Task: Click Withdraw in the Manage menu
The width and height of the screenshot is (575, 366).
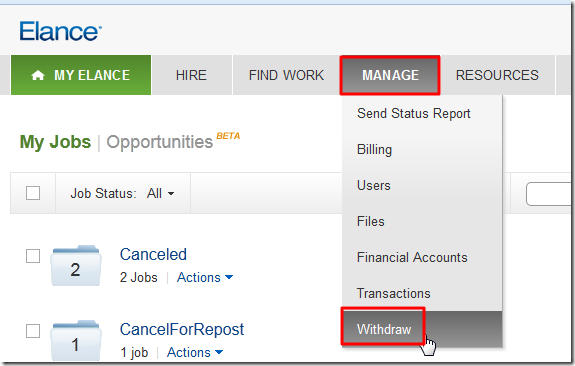Action: [x=422, y=329]
